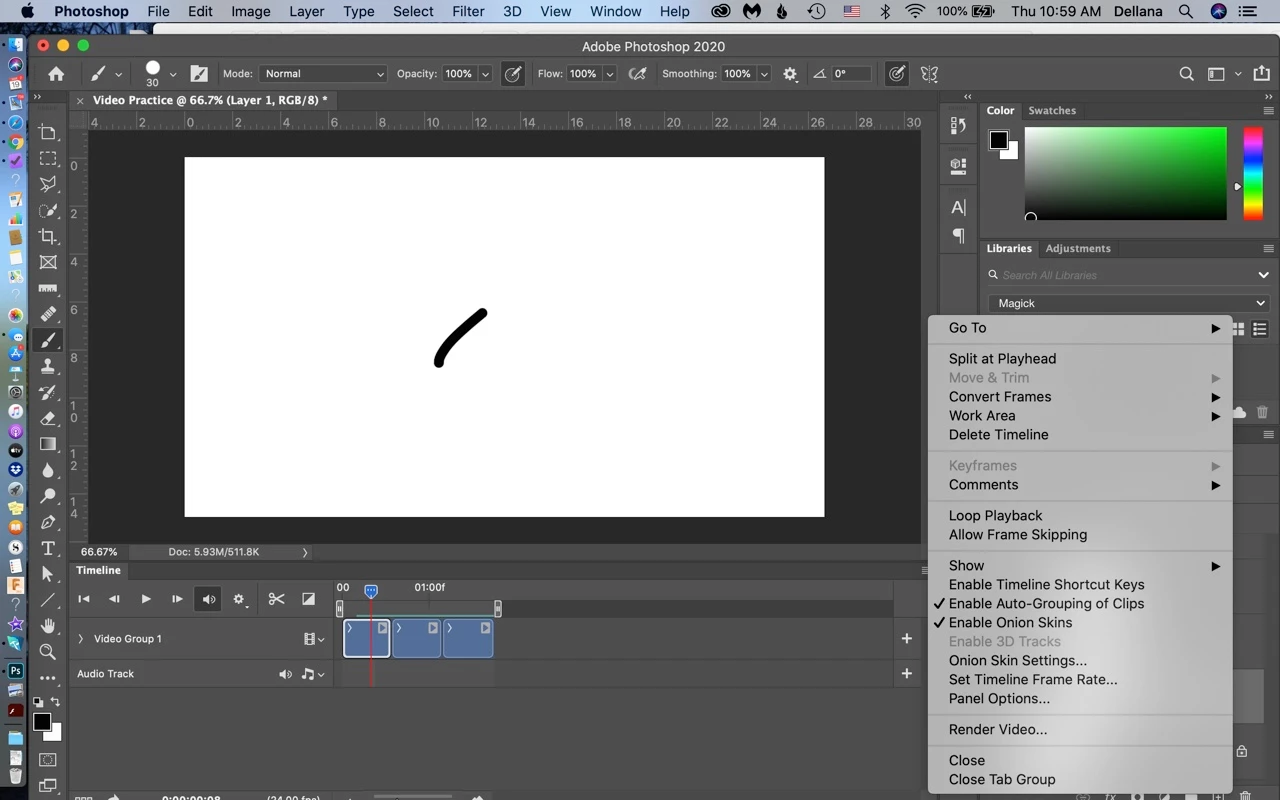Screen dimensions: 1280x800
Task: Select the History Brush tool
Action: [x=48, y=393]
